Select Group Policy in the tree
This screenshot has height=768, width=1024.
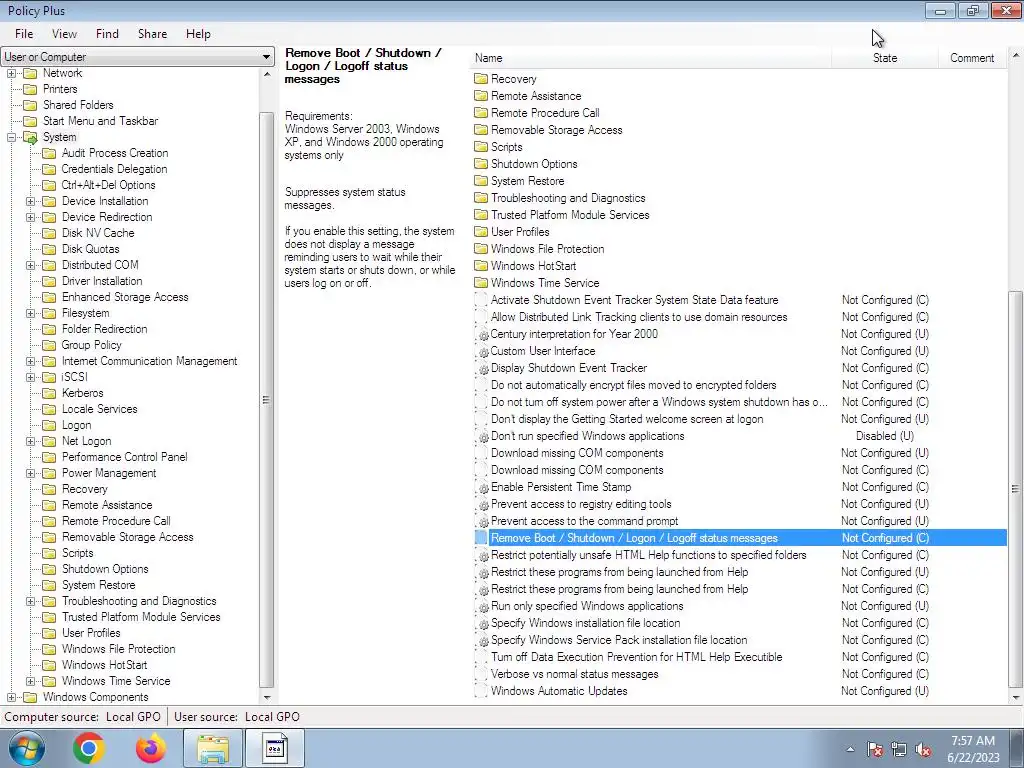91,345
